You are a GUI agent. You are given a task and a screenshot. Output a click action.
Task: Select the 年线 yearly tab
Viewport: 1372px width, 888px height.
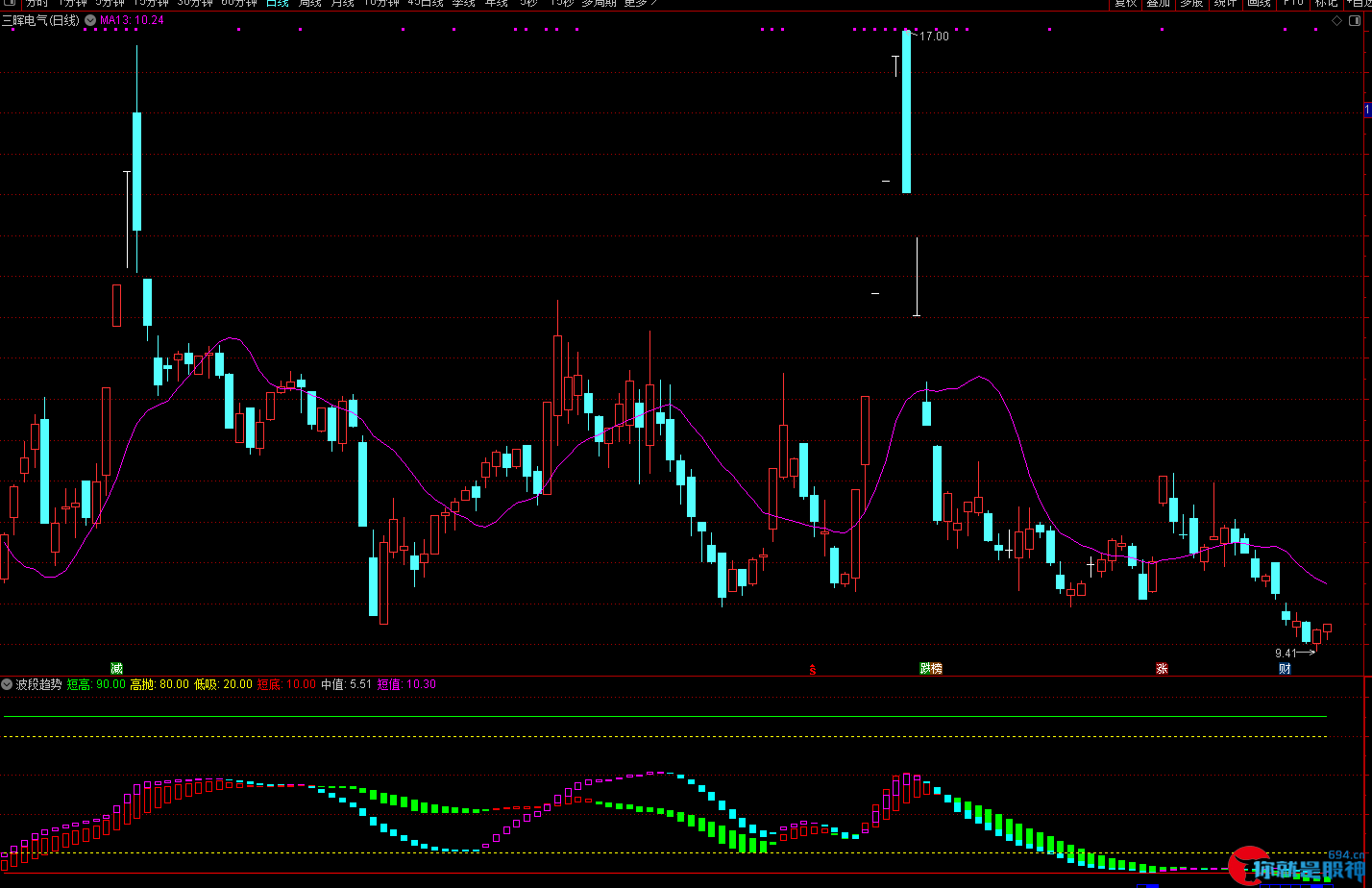tap(496, 3)
